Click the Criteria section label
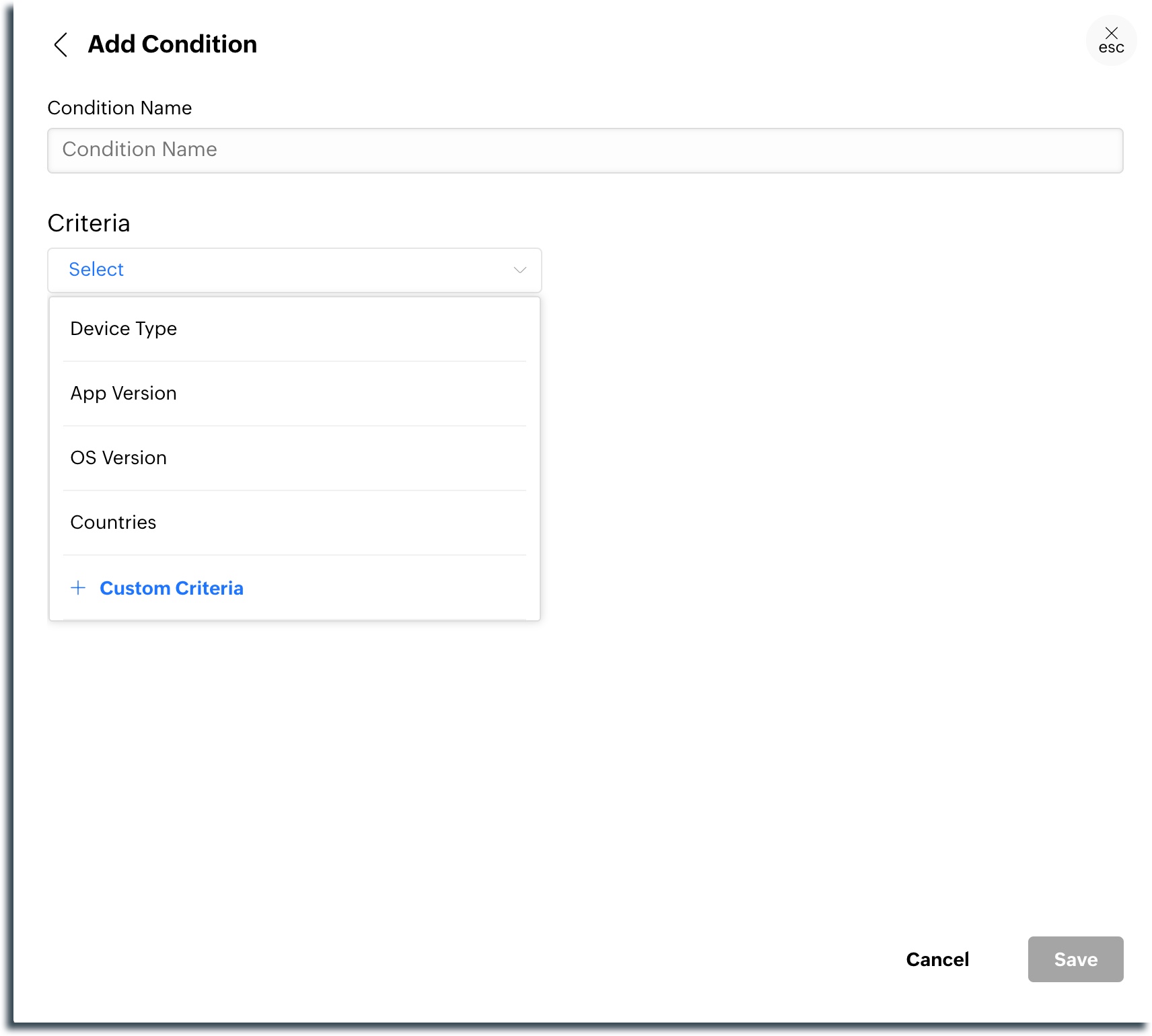This screenshot has width=1152, height=1036. click(89, 223)
